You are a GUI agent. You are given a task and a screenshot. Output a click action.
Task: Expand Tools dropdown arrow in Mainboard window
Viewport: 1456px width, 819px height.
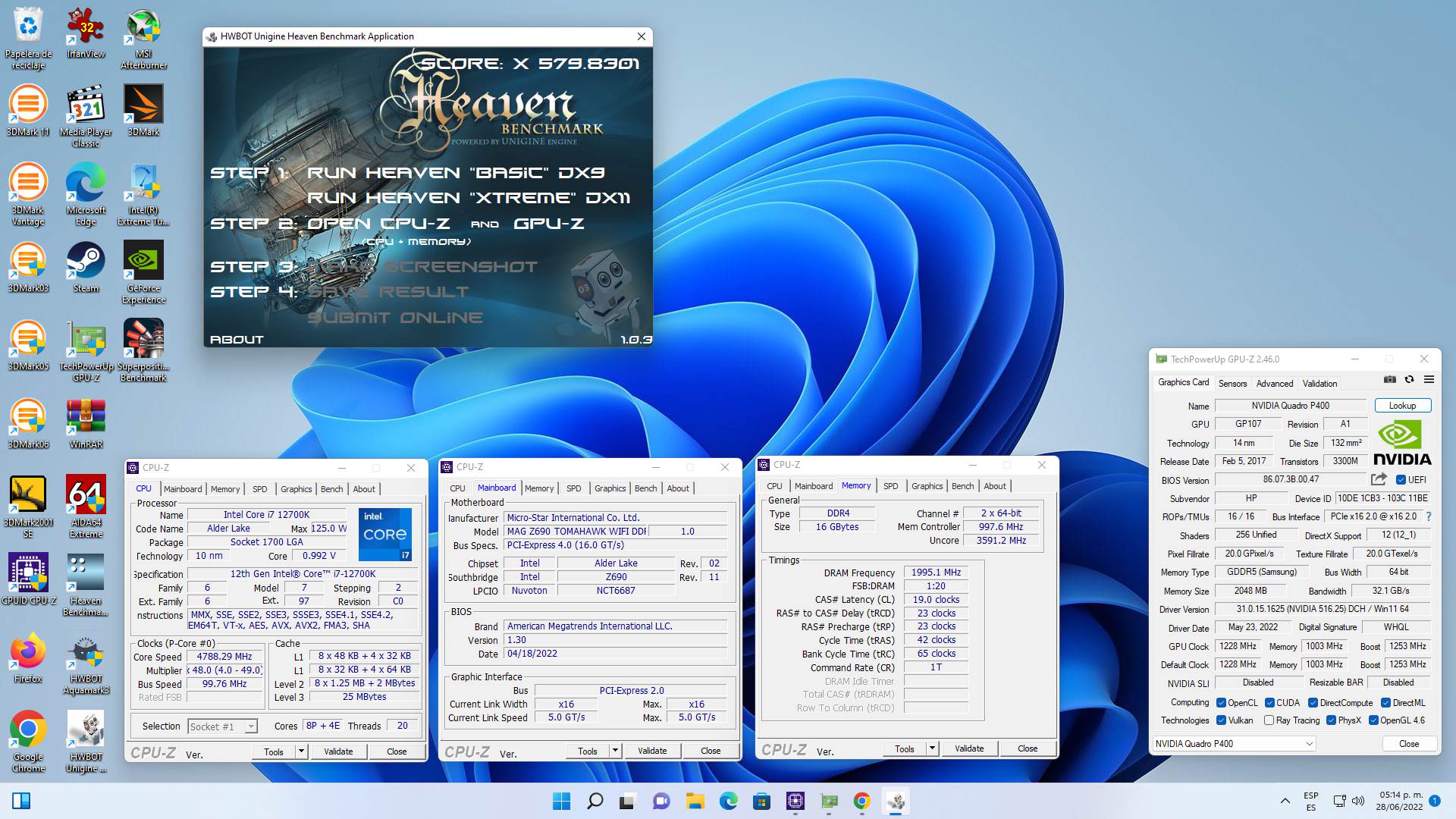click(615, 751)
